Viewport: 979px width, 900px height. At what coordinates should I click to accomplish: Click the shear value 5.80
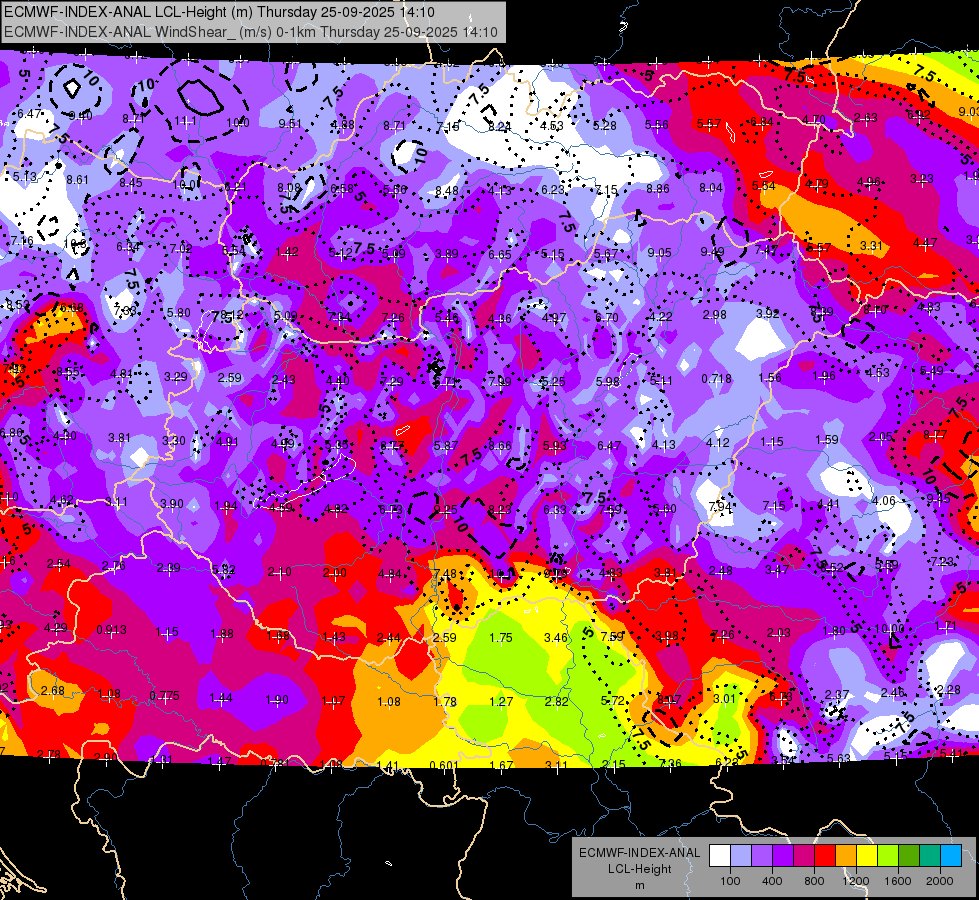pos(179,312)
